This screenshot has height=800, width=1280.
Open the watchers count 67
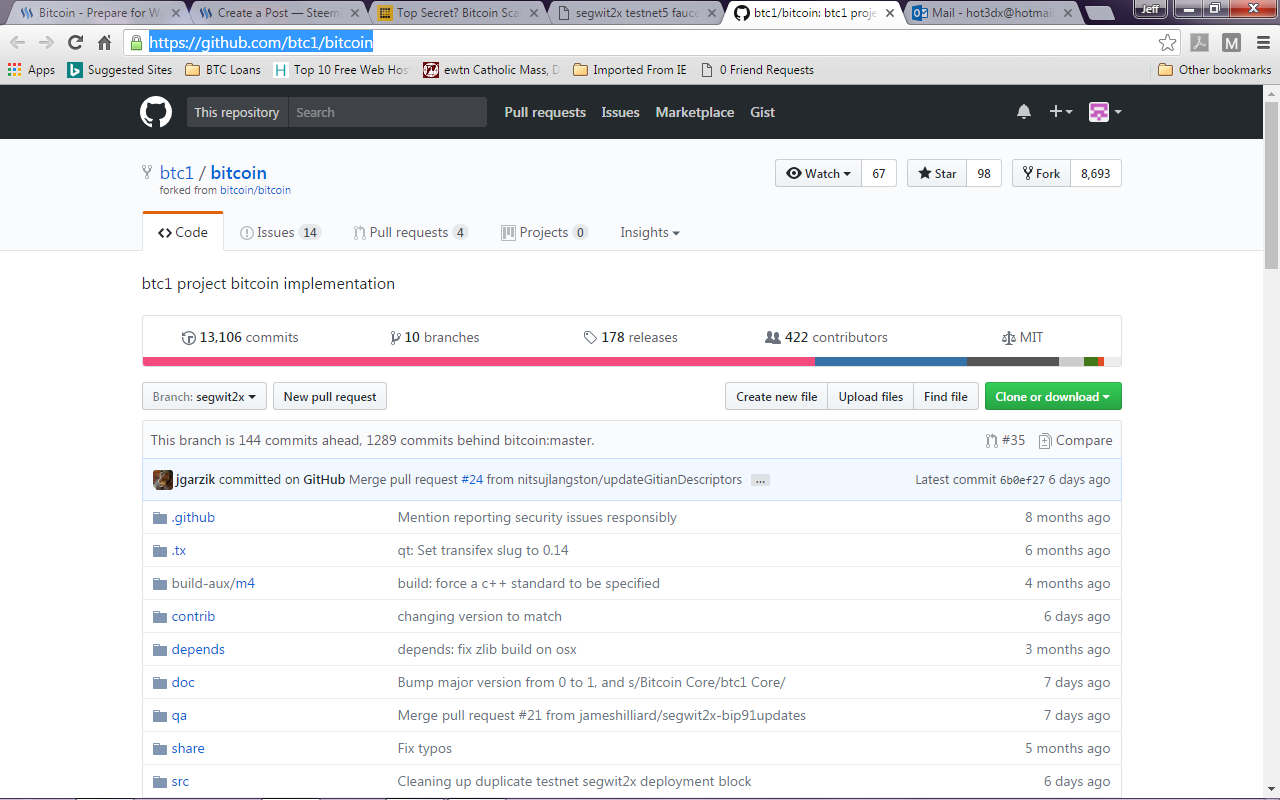pos(879,173)
